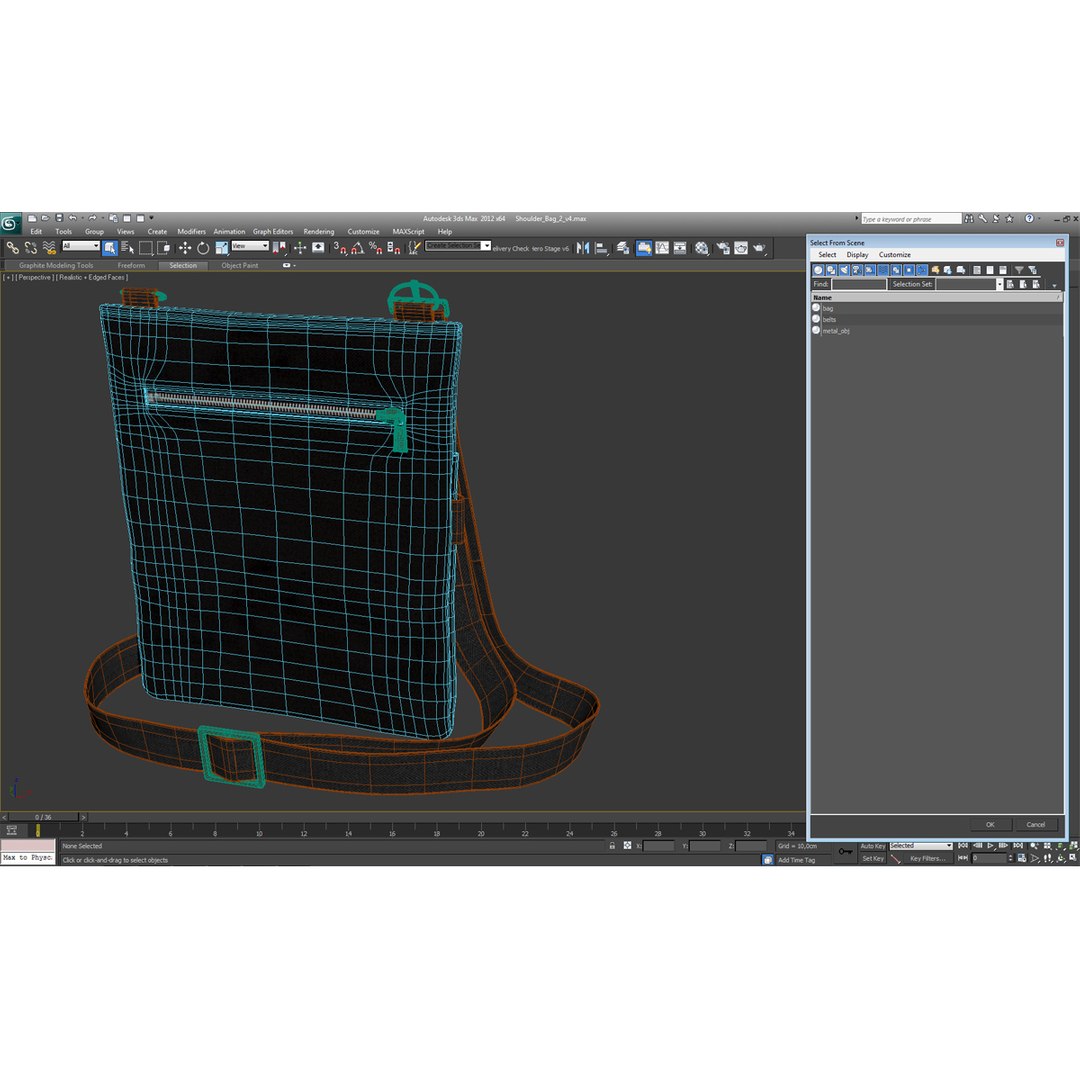Switch to the Object Paint ribbon tab

tap(240, 265)
